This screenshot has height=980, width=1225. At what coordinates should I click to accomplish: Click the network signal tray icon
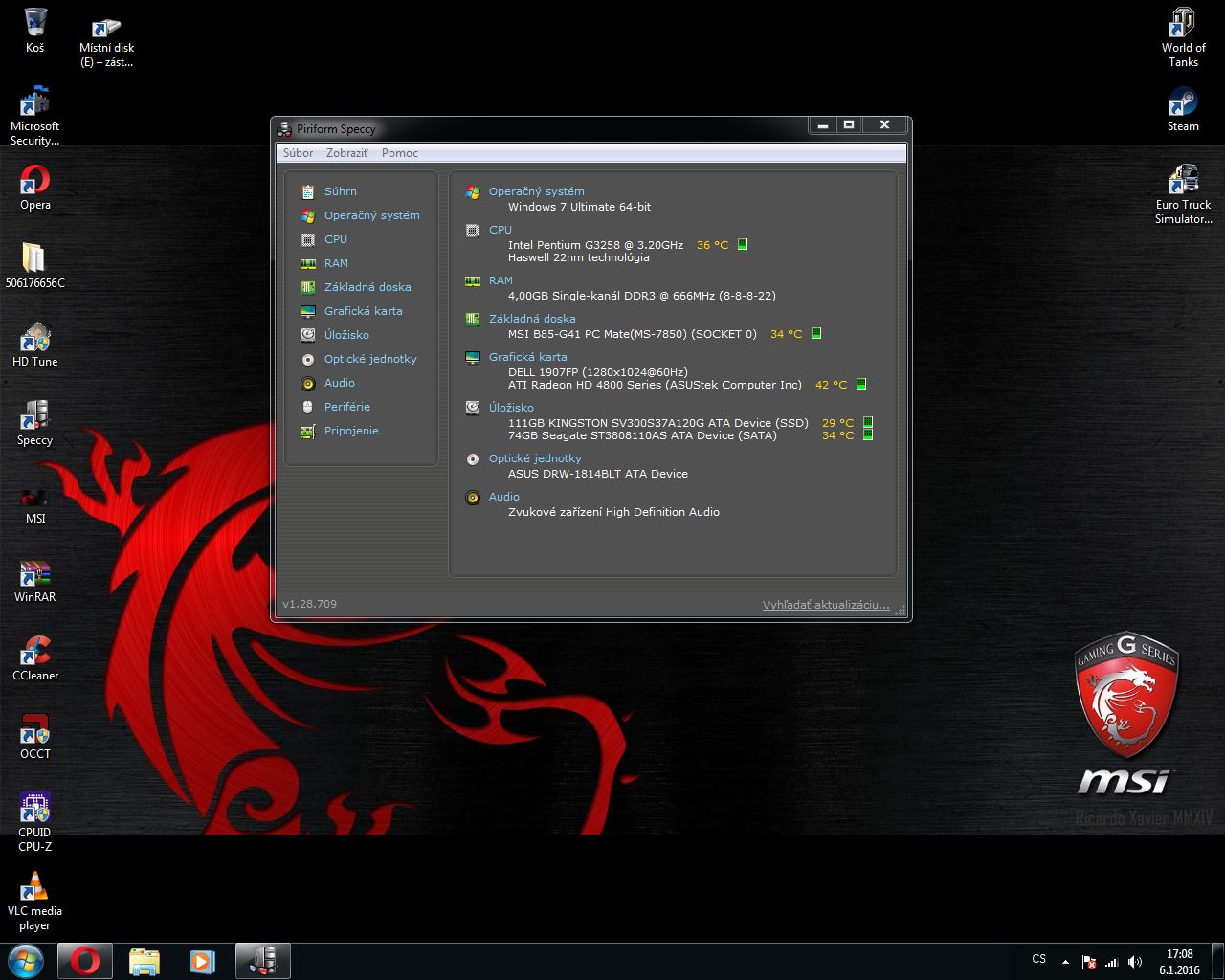tap(1112, 962)
